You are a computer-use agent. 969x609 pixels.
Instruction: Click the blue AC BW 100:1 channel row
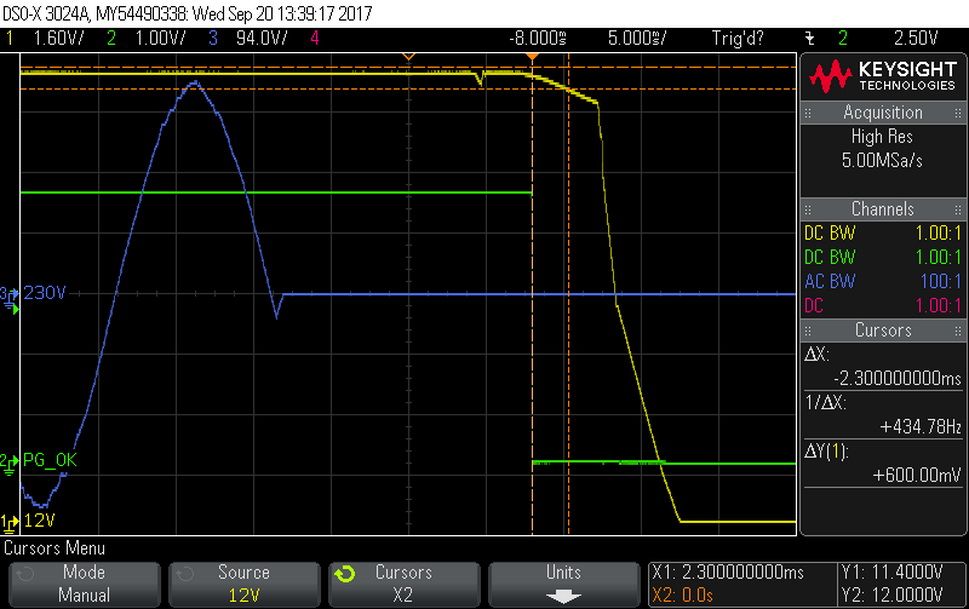(x=882, y=281)
